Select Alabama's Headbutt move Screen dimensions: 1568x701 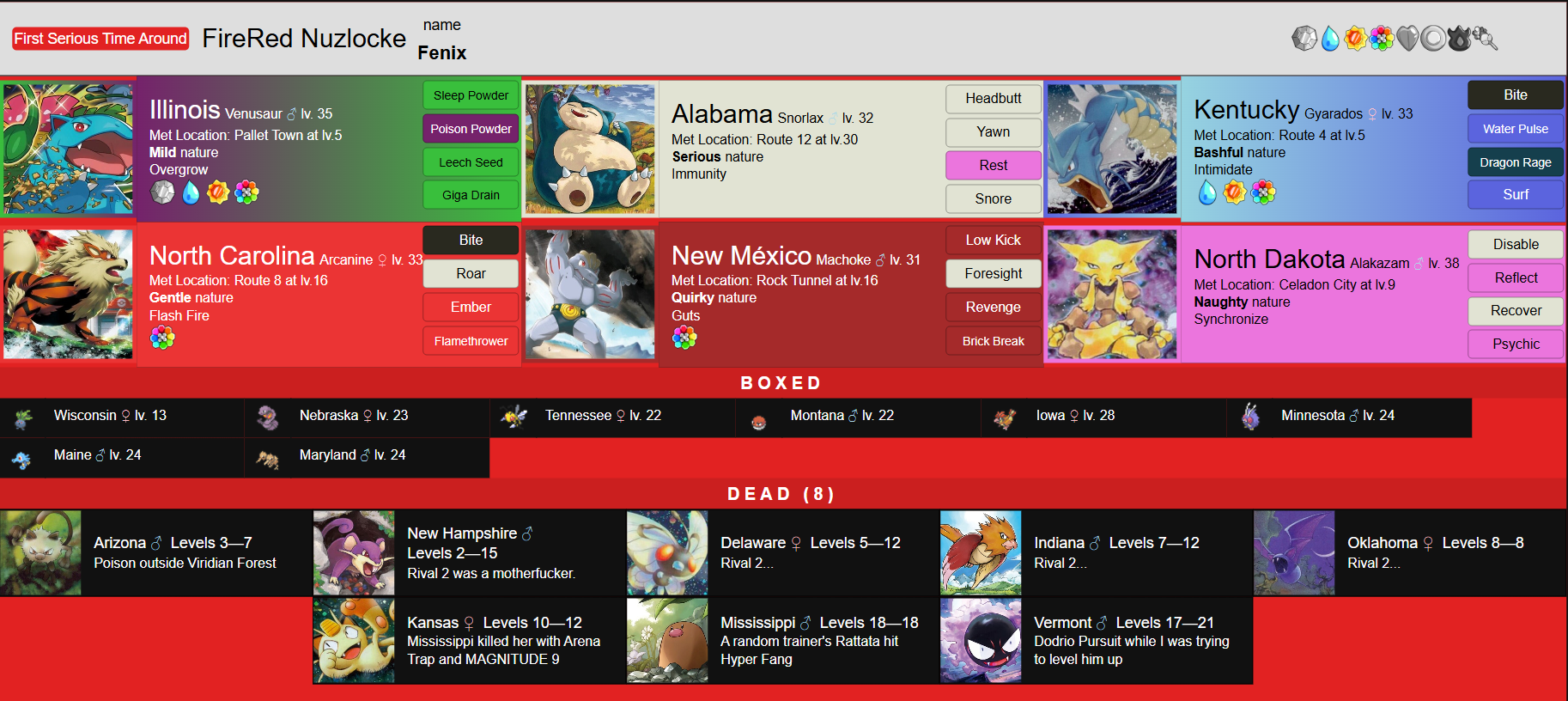click(x=994, y=99)
